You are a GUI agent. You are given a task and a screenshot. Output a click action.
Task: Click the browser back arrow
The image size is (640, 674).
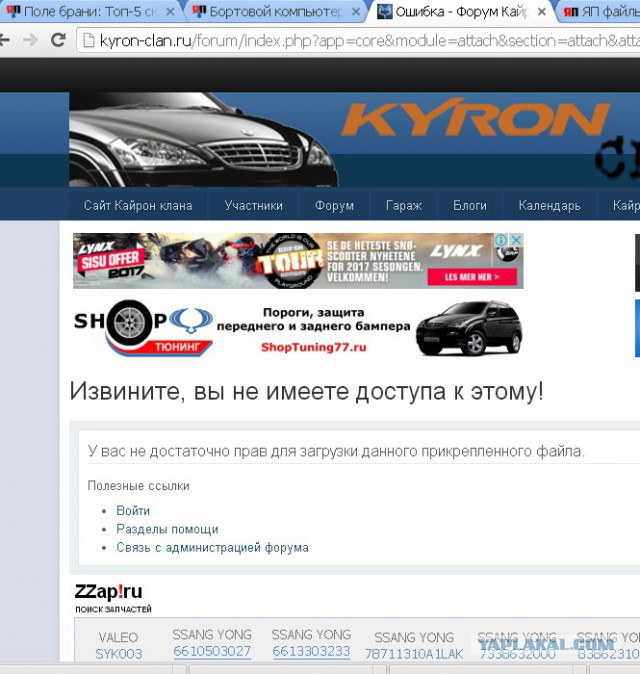point(4,40)
